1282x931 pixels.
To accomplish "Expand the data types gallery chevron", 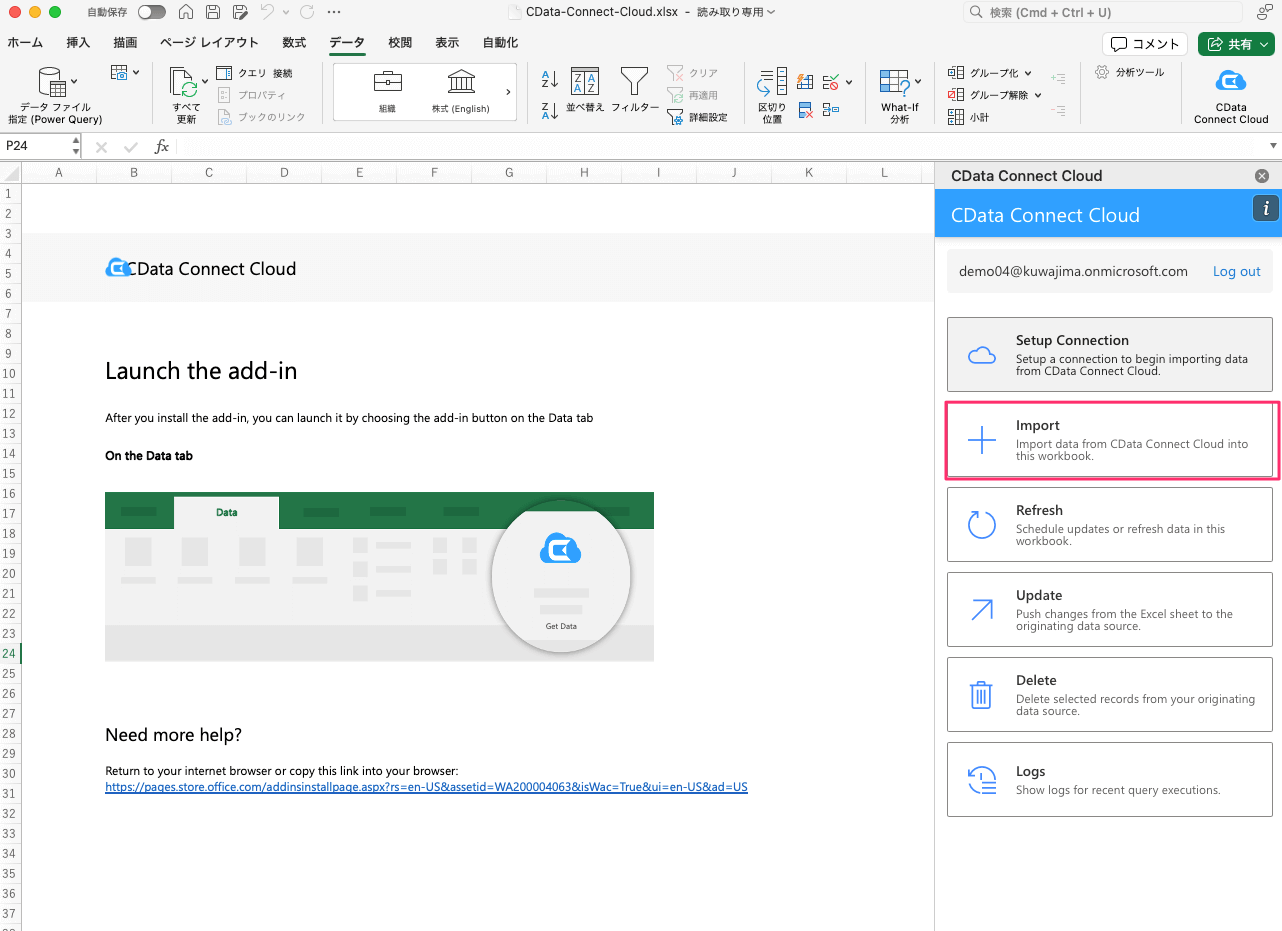I will 508,92.
